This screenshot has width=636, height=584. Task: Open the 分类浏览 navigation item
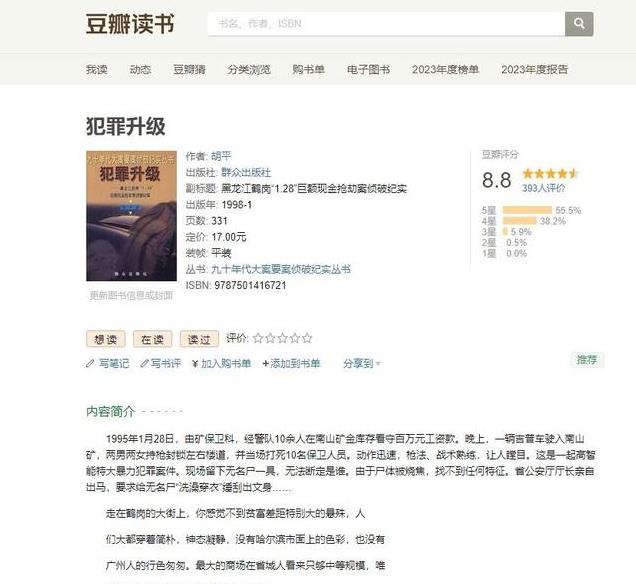click(x=249, y=69)
